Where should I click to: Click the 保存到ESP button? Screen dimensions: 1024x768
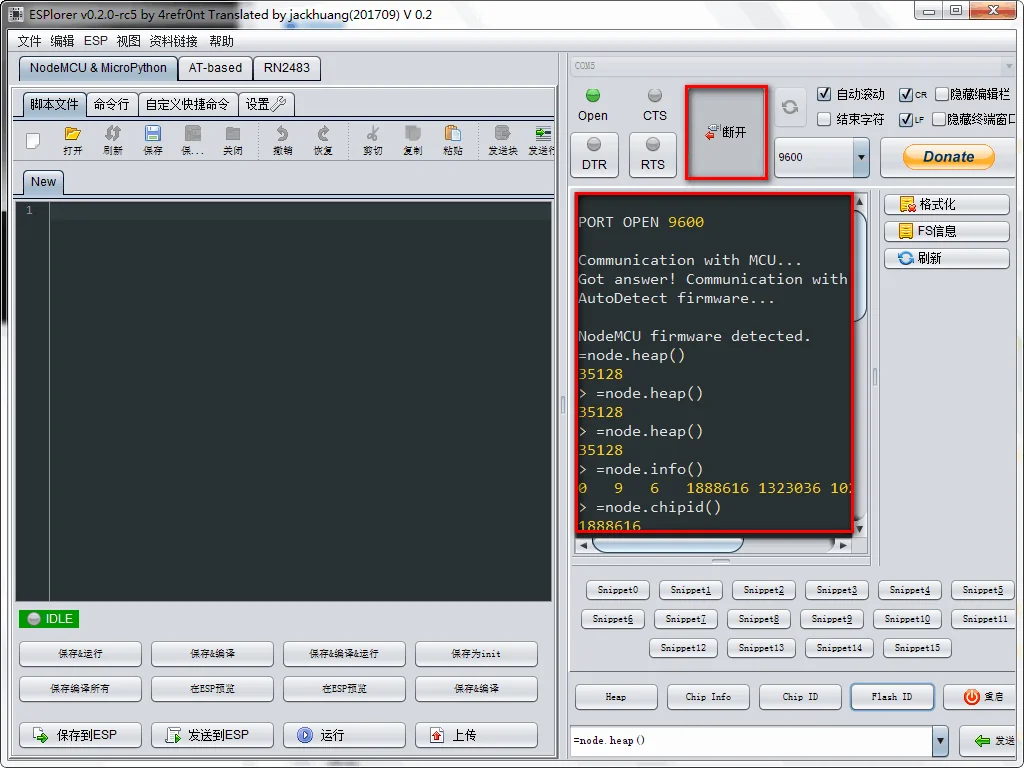pyautogui.click(x=80, y=735)
